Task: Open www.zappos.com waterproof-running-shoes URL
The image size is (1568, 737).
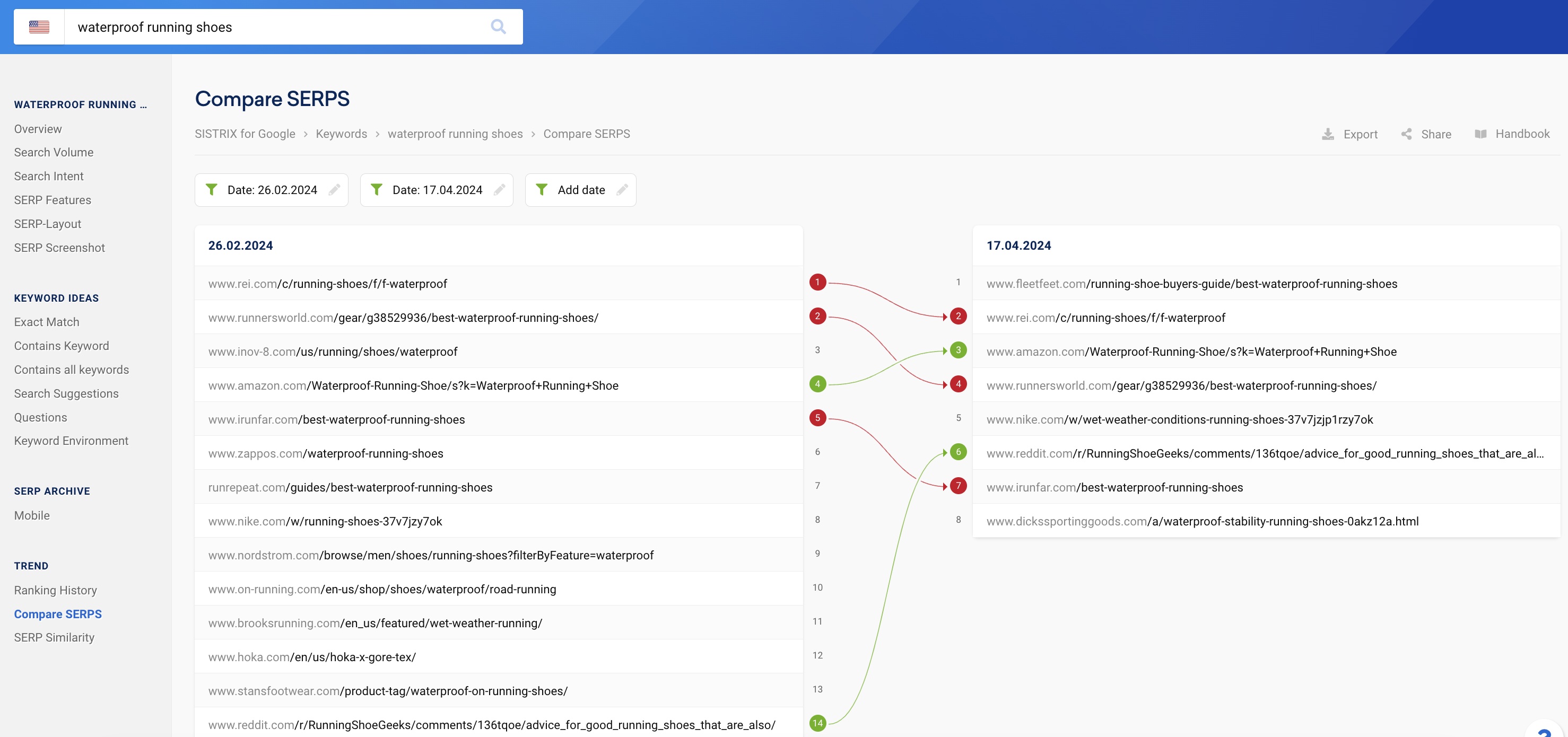Action: [326, 453]
